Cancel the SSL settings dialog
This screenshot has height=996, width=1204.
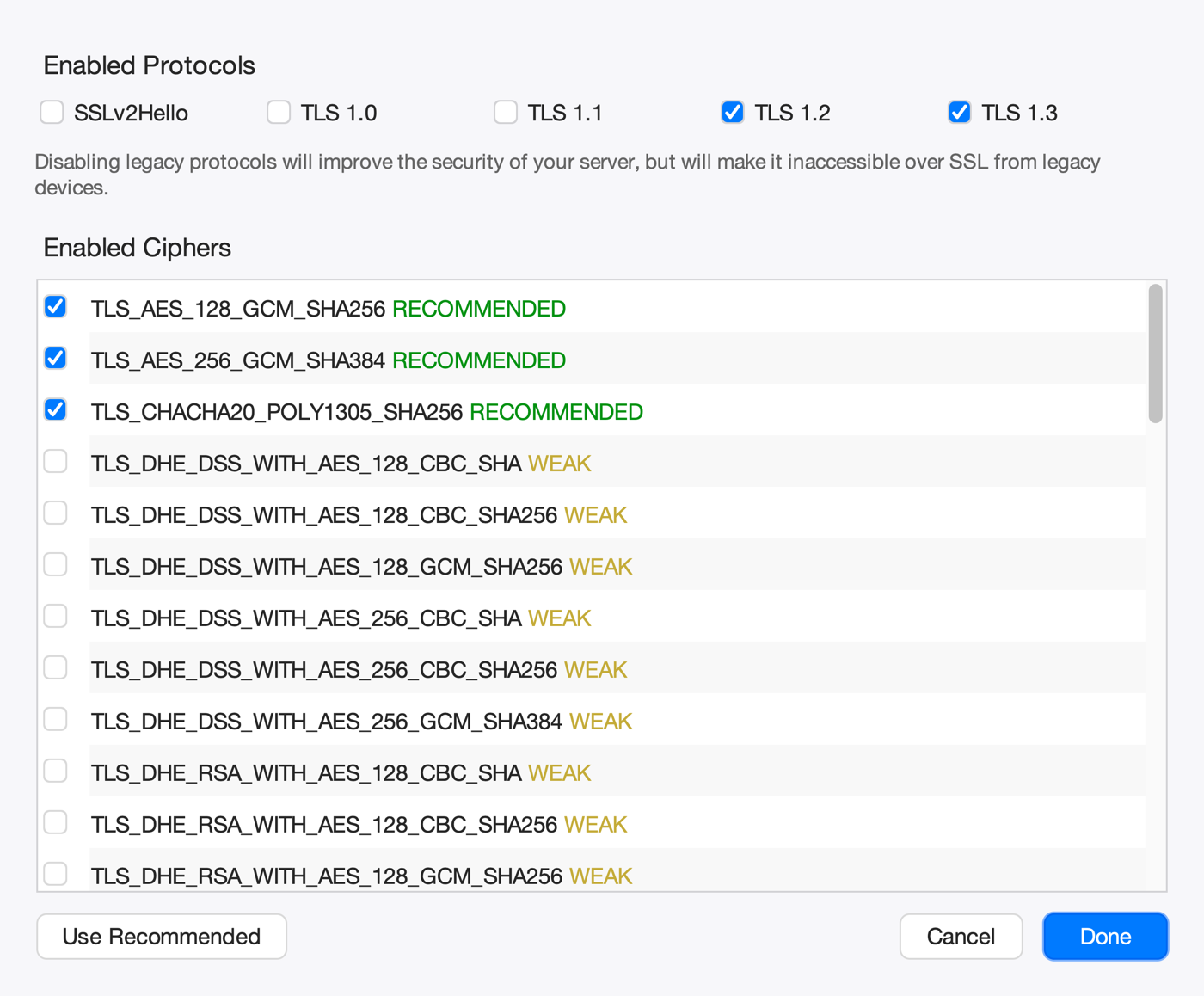pyautogui.click(x=961, y=937)
